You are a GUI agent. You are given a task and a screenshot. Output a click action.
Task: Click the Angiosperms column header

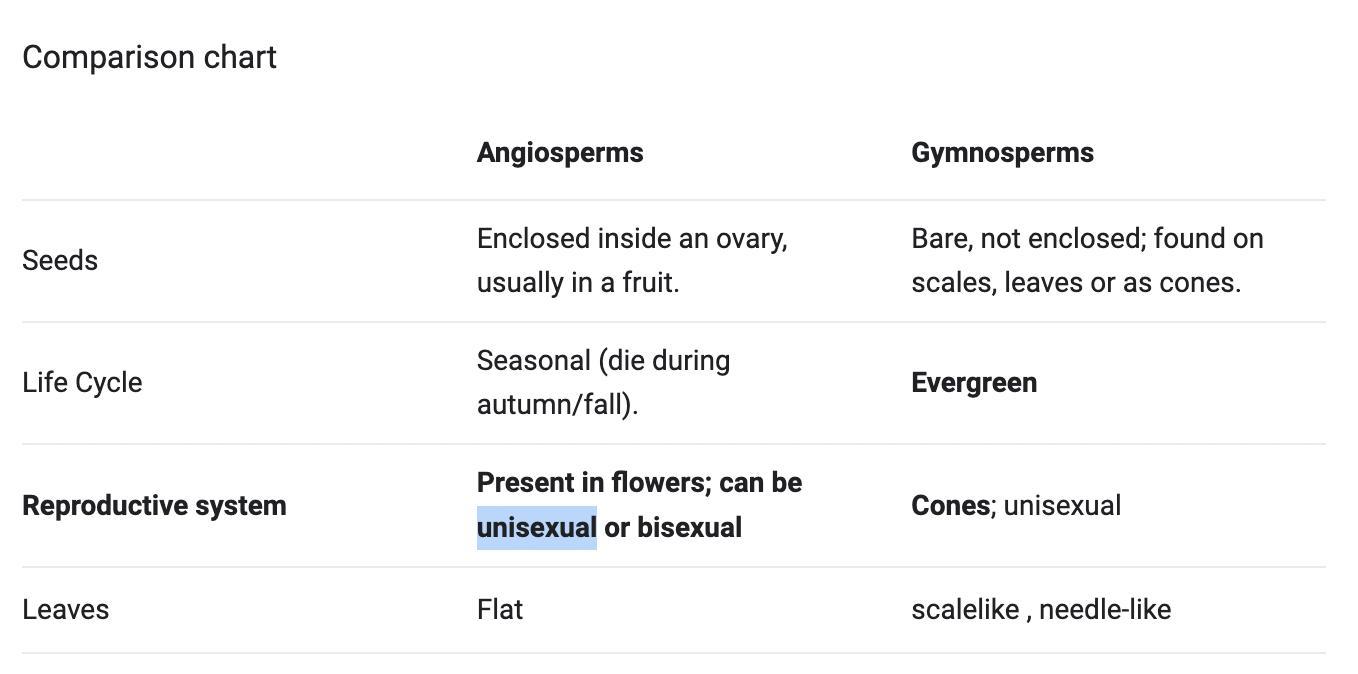[x=560, y=152]
